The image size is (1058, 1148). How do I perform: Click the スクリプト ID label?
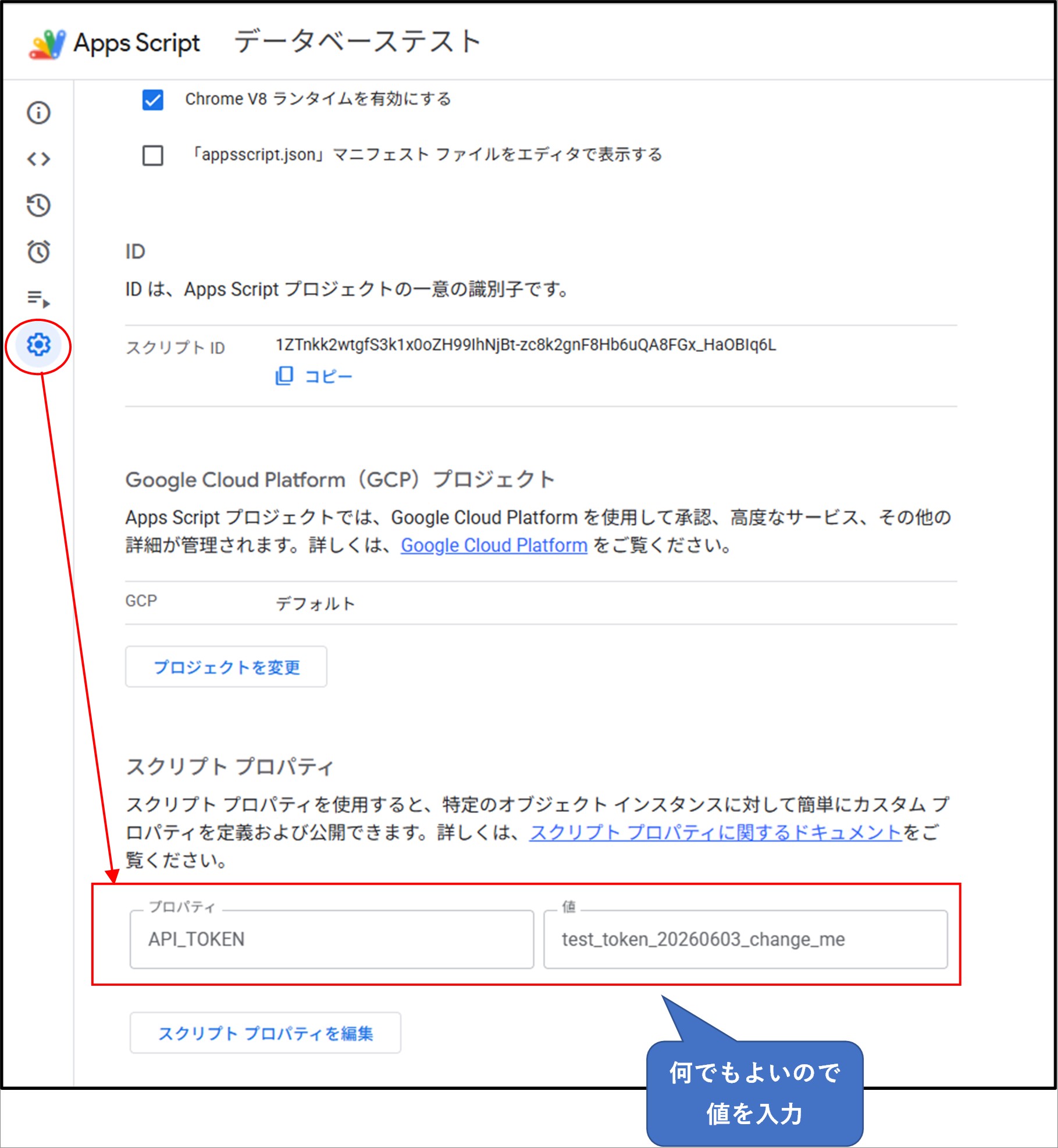175,348
